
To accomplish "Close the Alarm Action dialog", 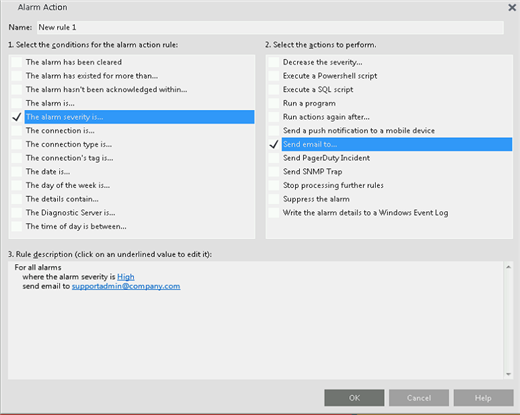I will [512, 8].
